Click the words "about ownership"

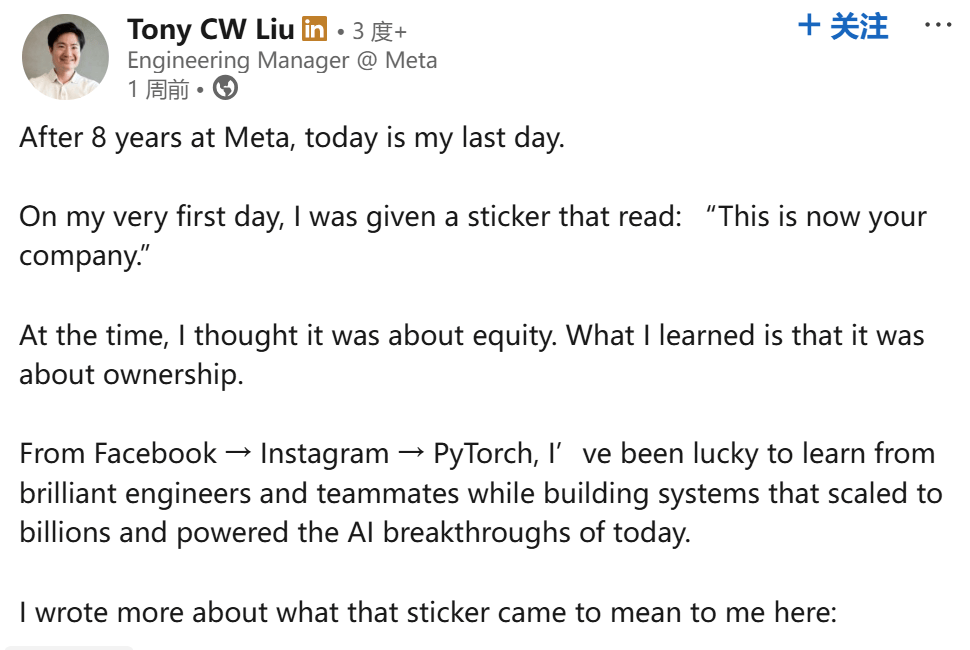coord(131,374)
